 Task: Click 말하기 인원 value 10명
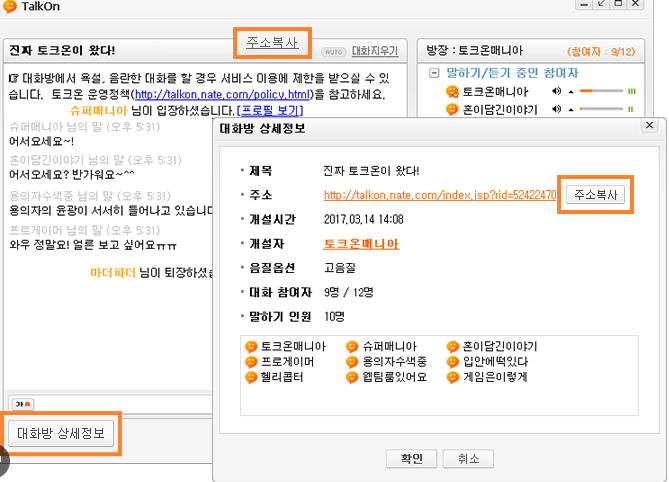334,316
